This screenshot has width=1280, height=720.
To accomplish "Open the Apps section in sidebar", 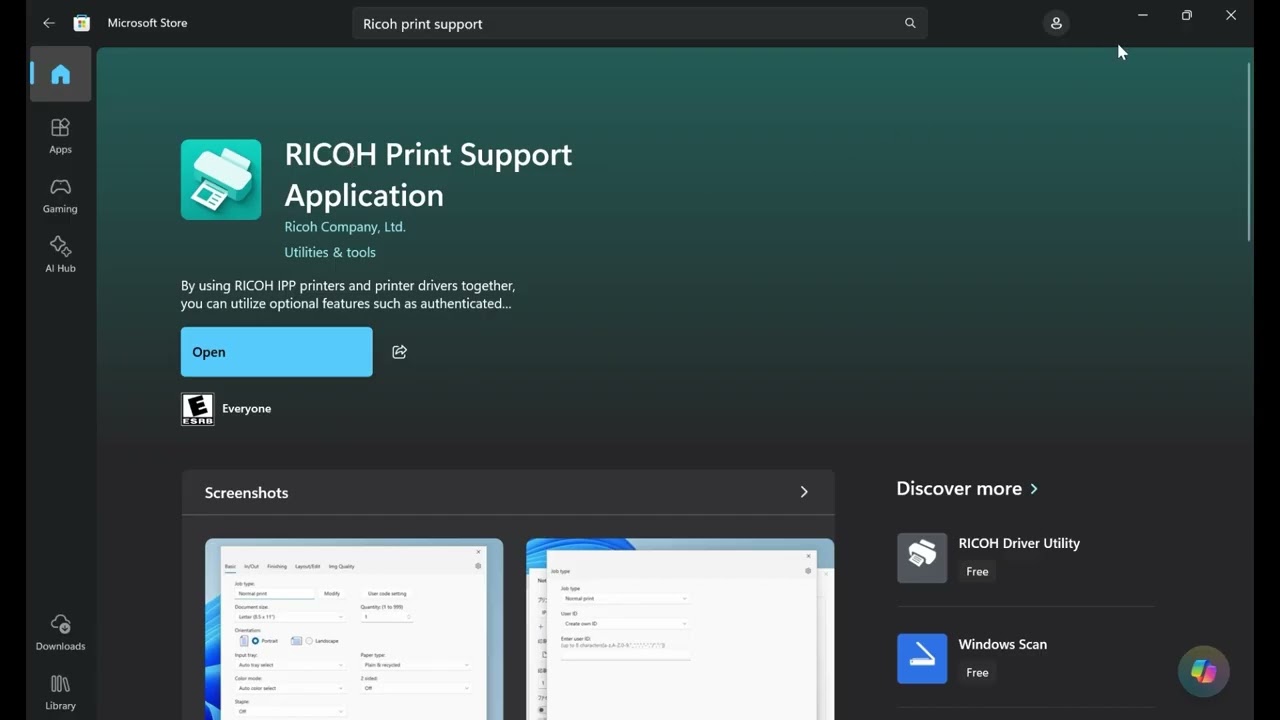I will coord(61,136).
